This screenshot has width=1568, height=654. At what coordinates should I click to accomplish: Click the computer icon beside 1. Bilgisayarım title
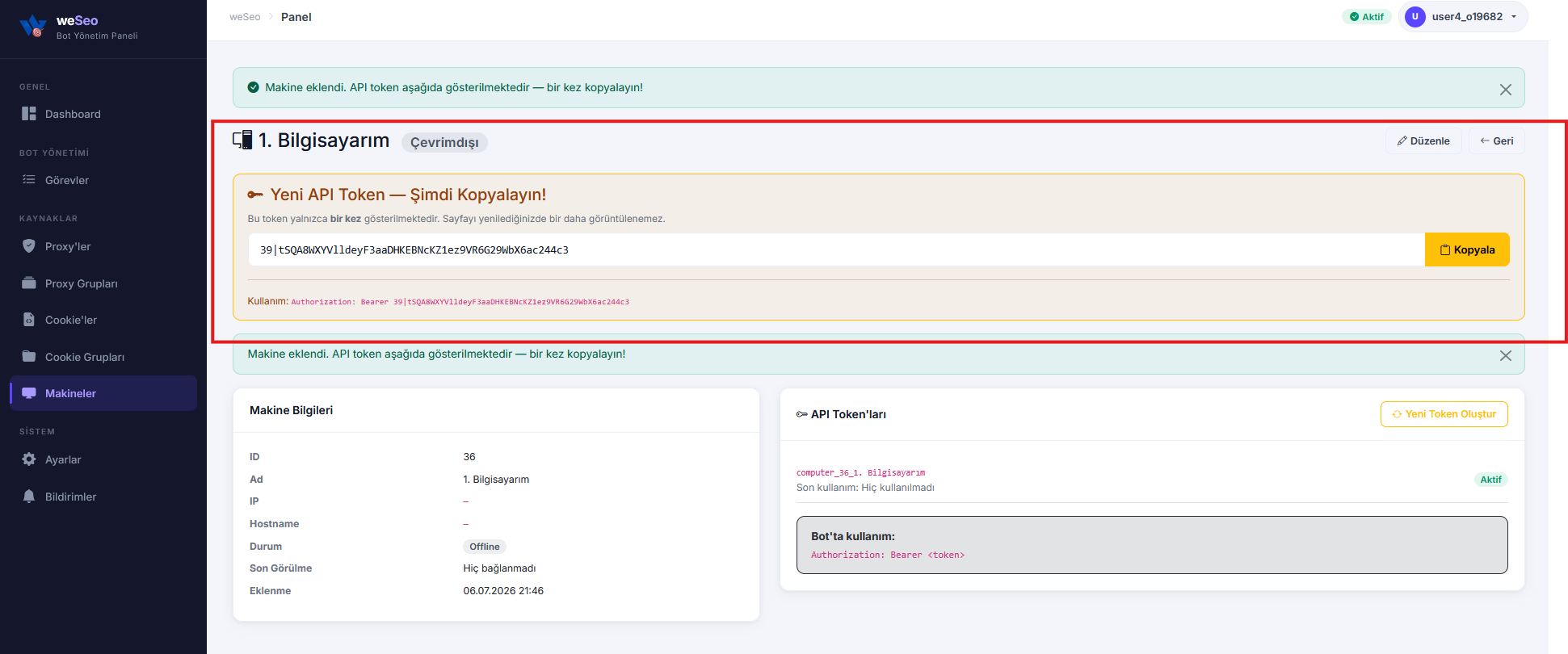click(242, 140)
